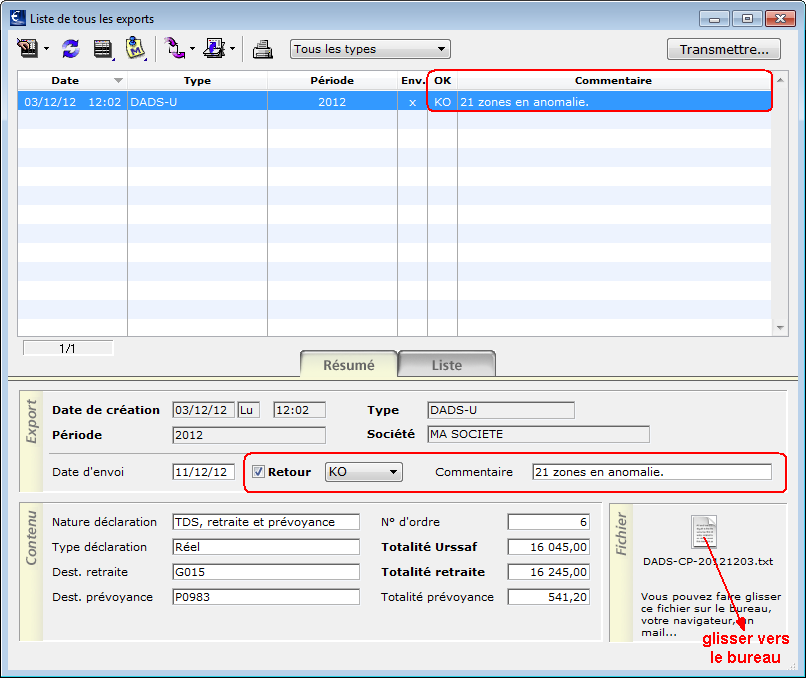
Task: Click the Transmettre... button
Action: [x=724, y=49]
